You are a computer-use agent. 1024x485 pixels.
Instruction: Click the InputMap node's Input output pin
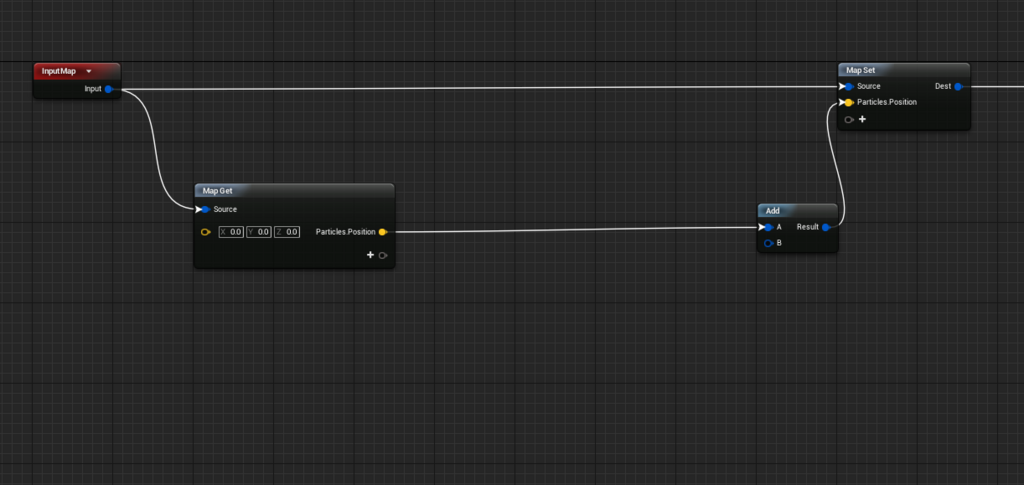point(108,89)
